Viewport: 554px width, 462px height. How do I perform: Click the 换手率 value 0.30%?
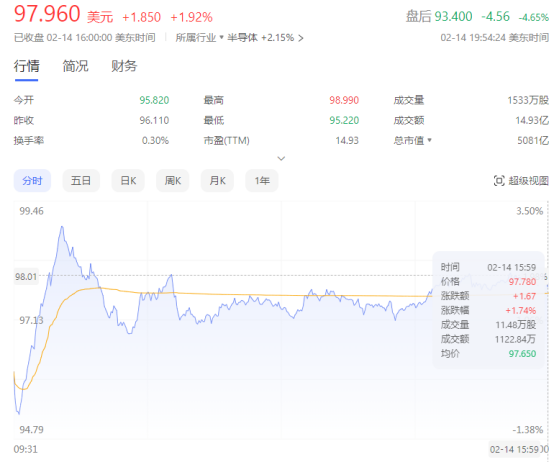[x=155, y=141]
